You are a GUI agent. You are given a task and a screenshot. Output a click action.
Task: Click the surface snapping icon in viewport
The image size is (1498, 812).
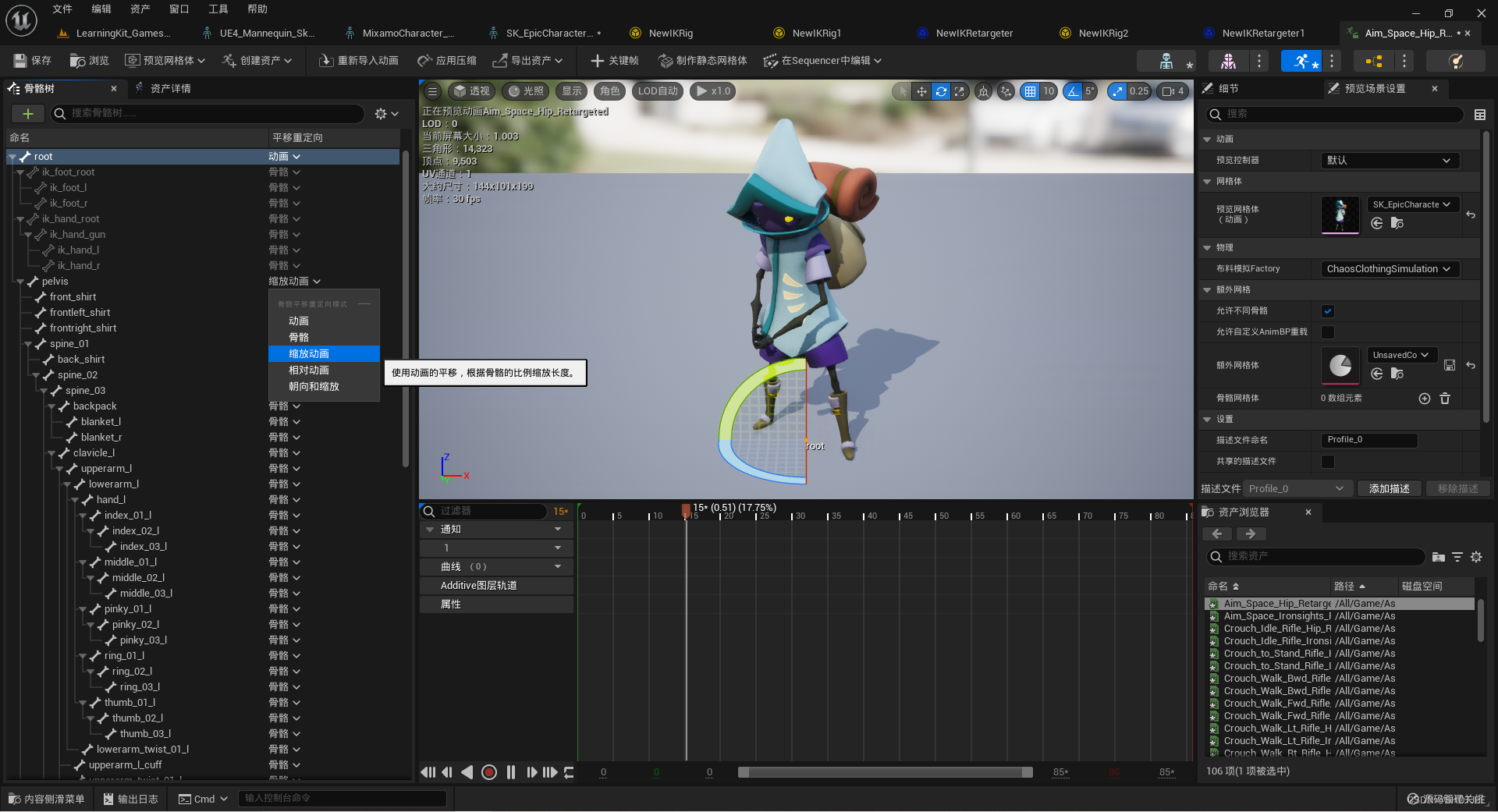point(1006,91)
